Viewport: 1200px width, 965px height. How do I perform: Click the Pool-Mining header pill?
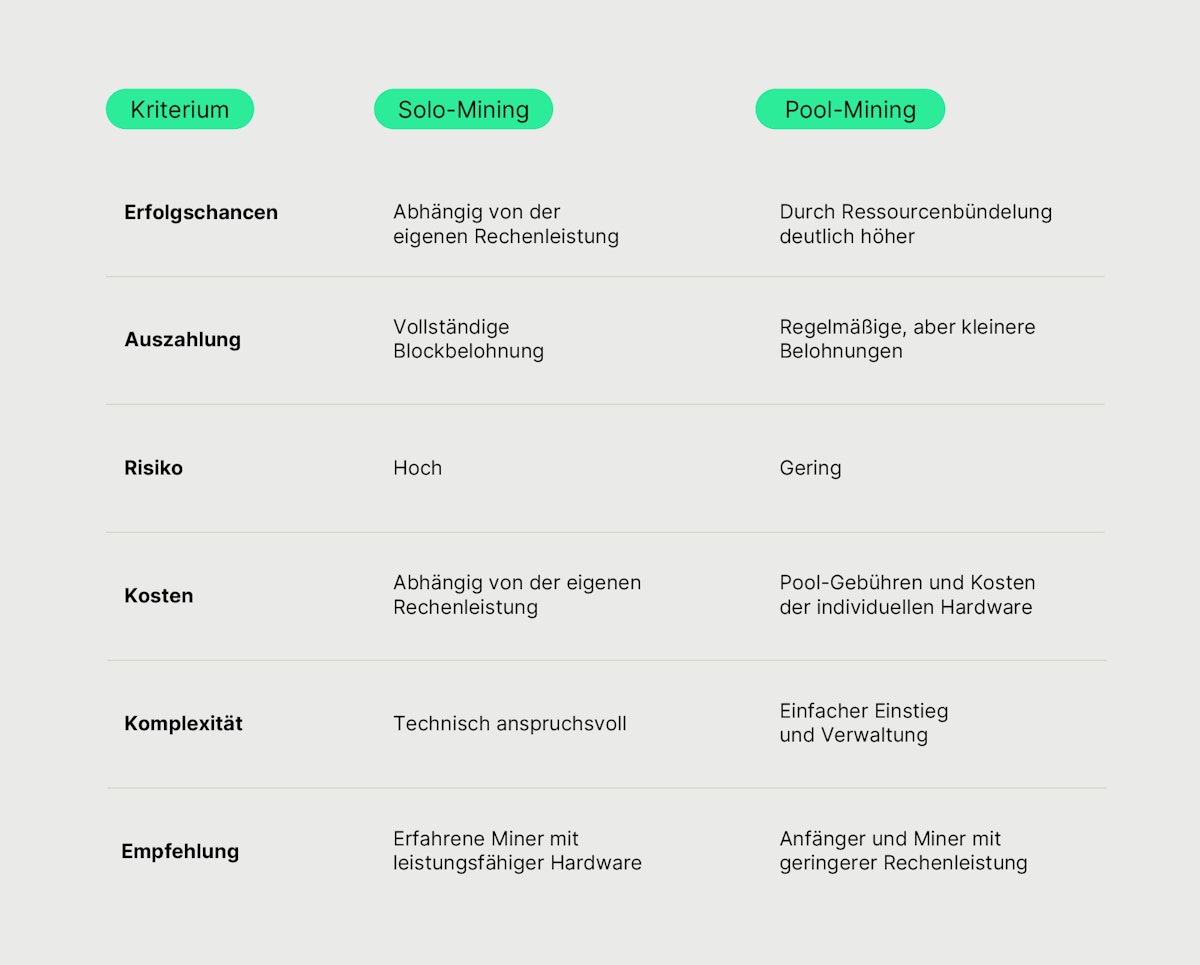click(x=850, y=109)
